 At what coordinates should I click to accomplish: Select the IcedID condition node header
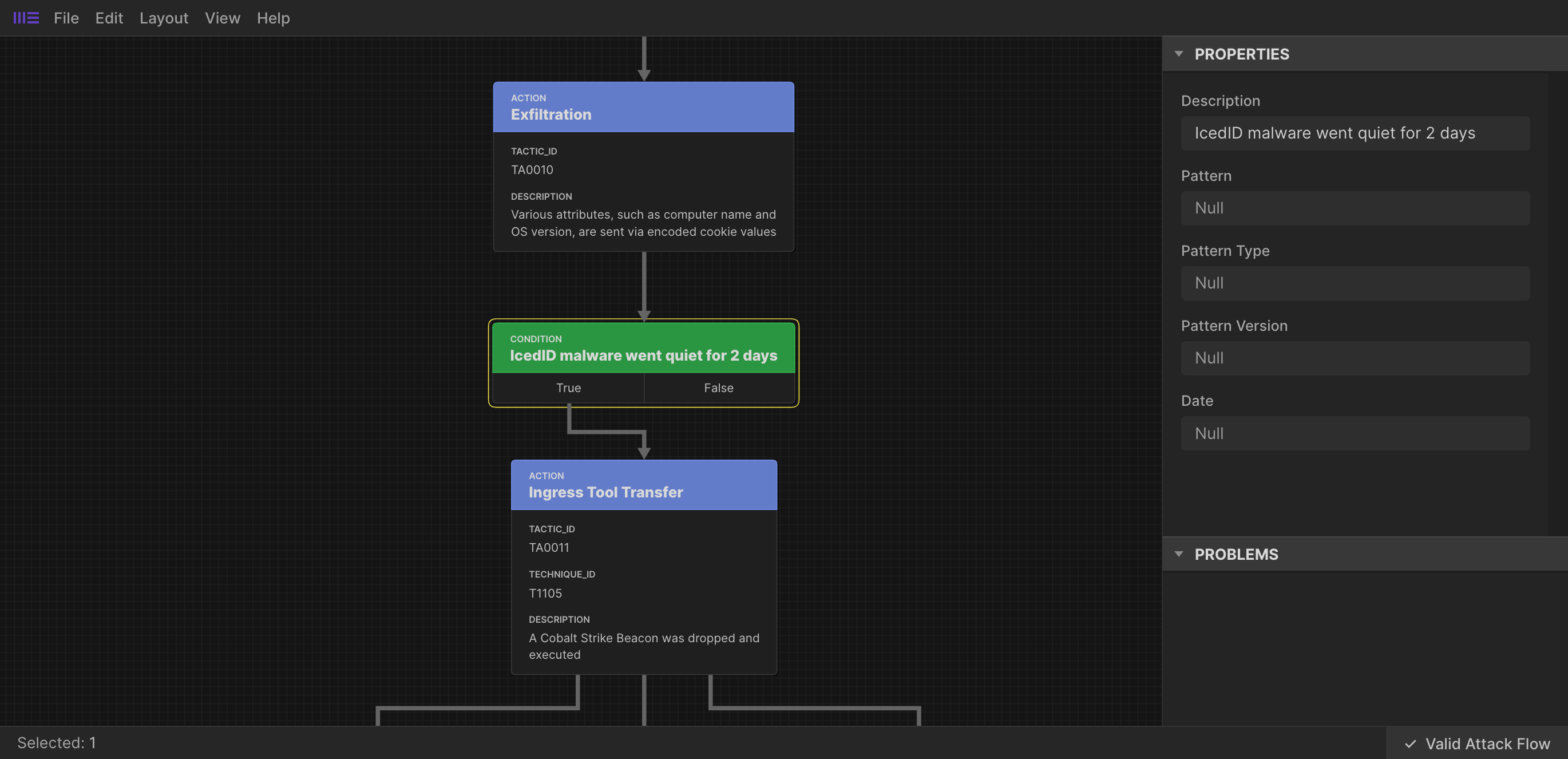[x=643, y=348]
